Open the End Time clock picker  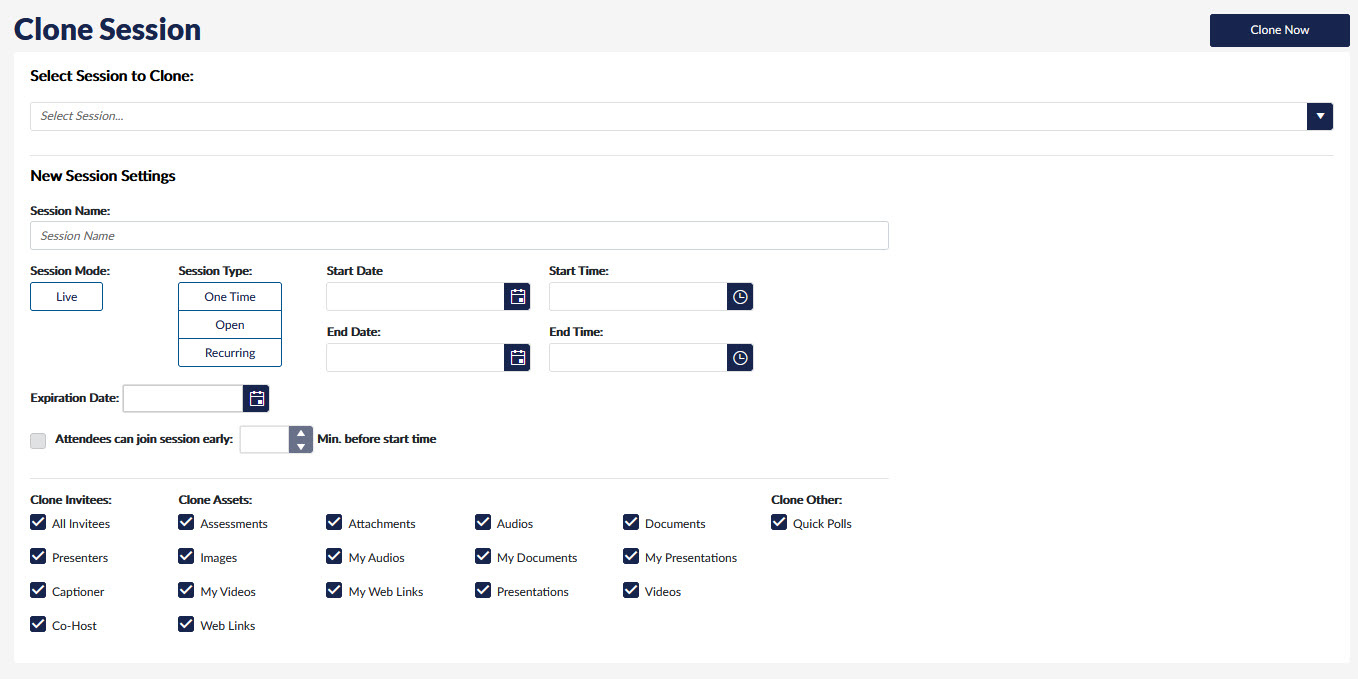pos(739,358)
